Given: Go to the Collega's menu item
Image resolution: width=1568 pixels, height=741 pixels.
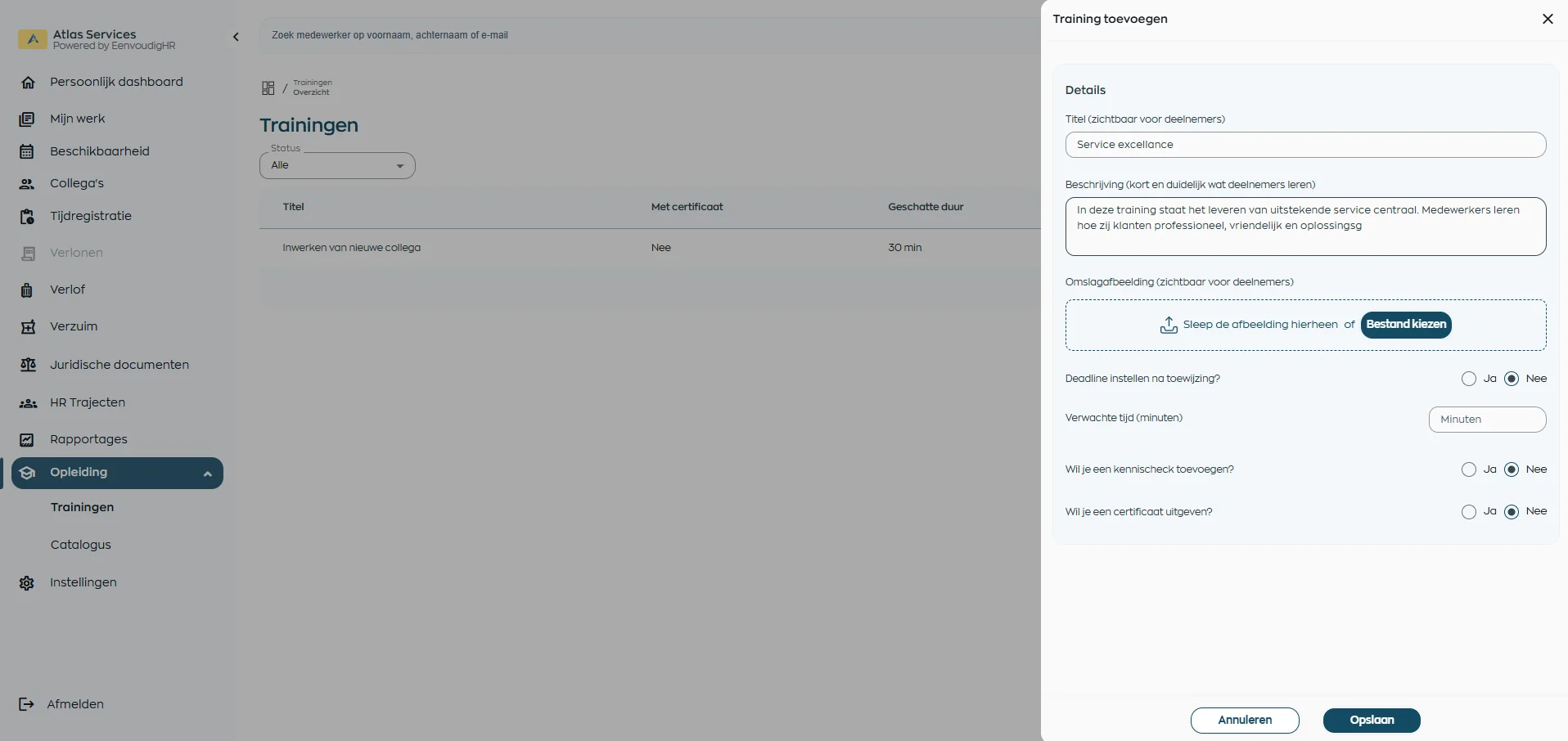Looking at the screenshot, I should point(77,183).
